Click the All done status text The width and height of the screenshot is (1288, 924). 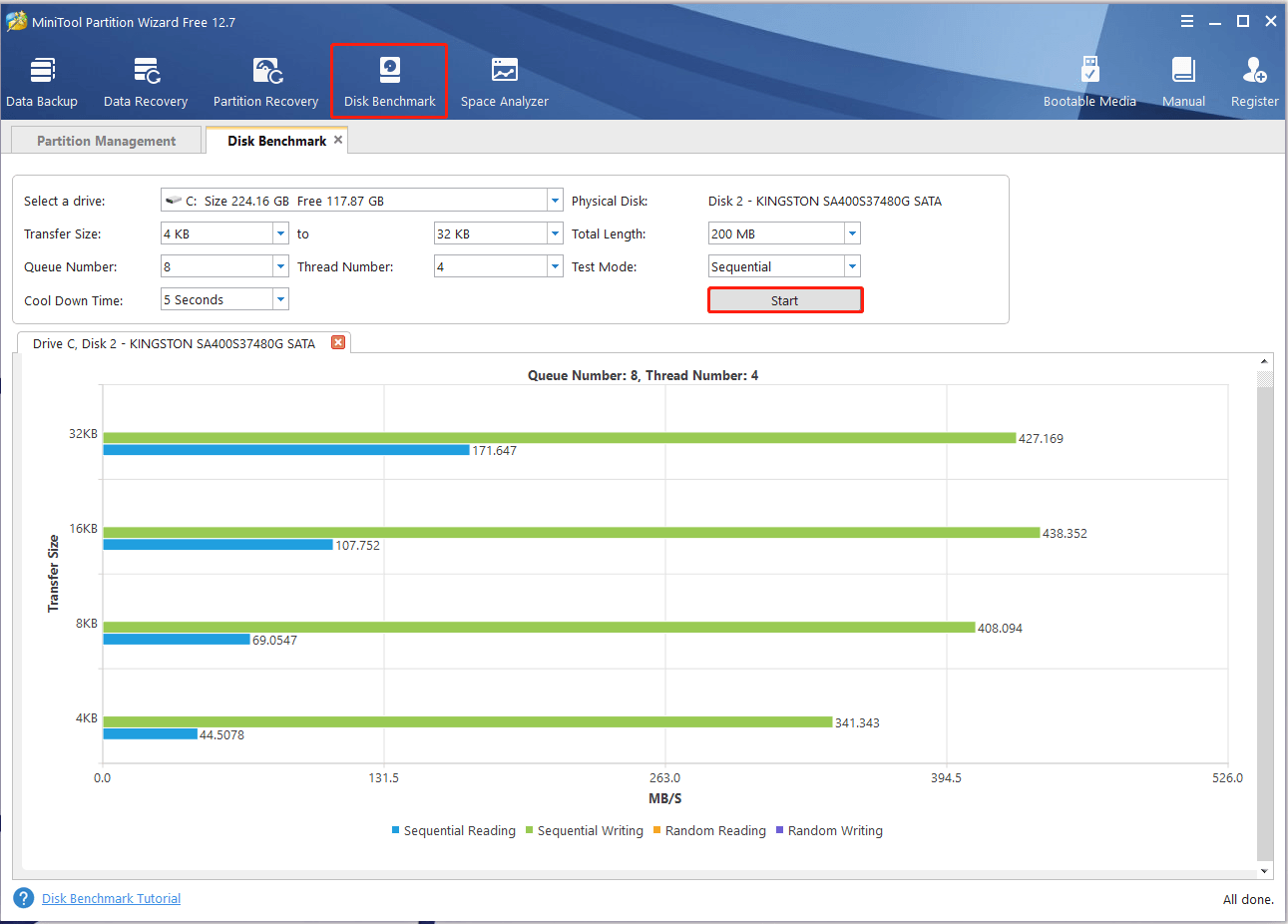click(x=1248, y=899)
